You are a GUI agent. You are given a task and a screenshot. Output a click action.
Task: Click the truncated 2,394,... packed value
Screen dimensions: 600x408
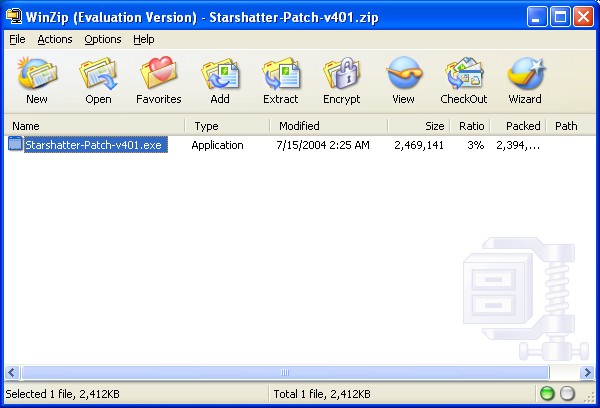coord(518,145)
